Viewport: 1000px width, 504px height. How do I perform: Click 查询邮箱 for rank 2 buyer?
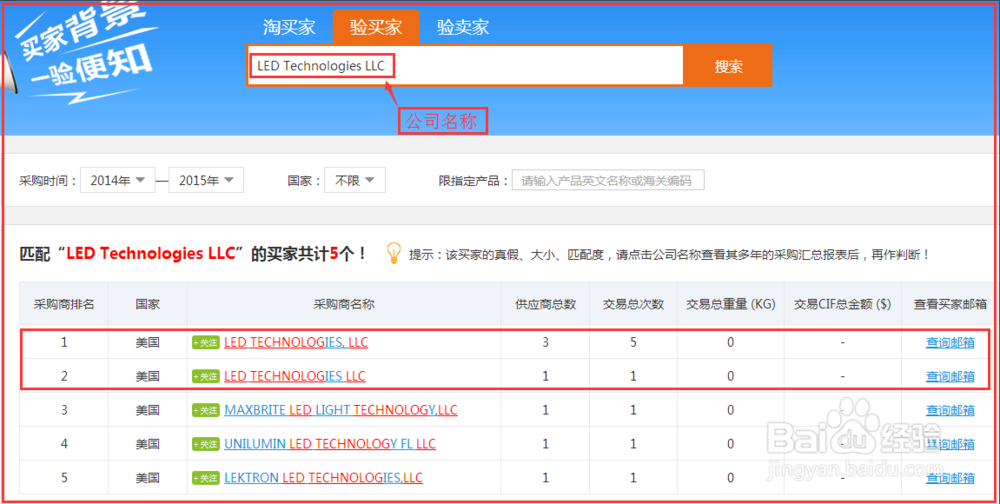point(950,376)
